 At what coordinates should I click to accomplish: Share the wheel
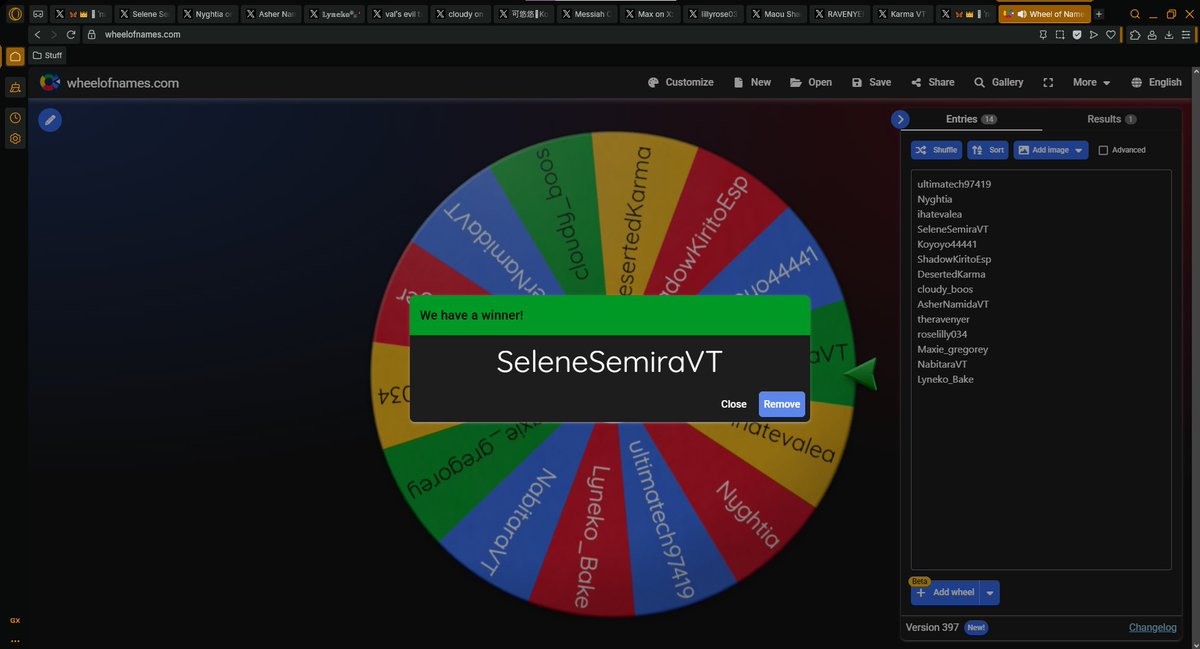(x=932, y=82)
